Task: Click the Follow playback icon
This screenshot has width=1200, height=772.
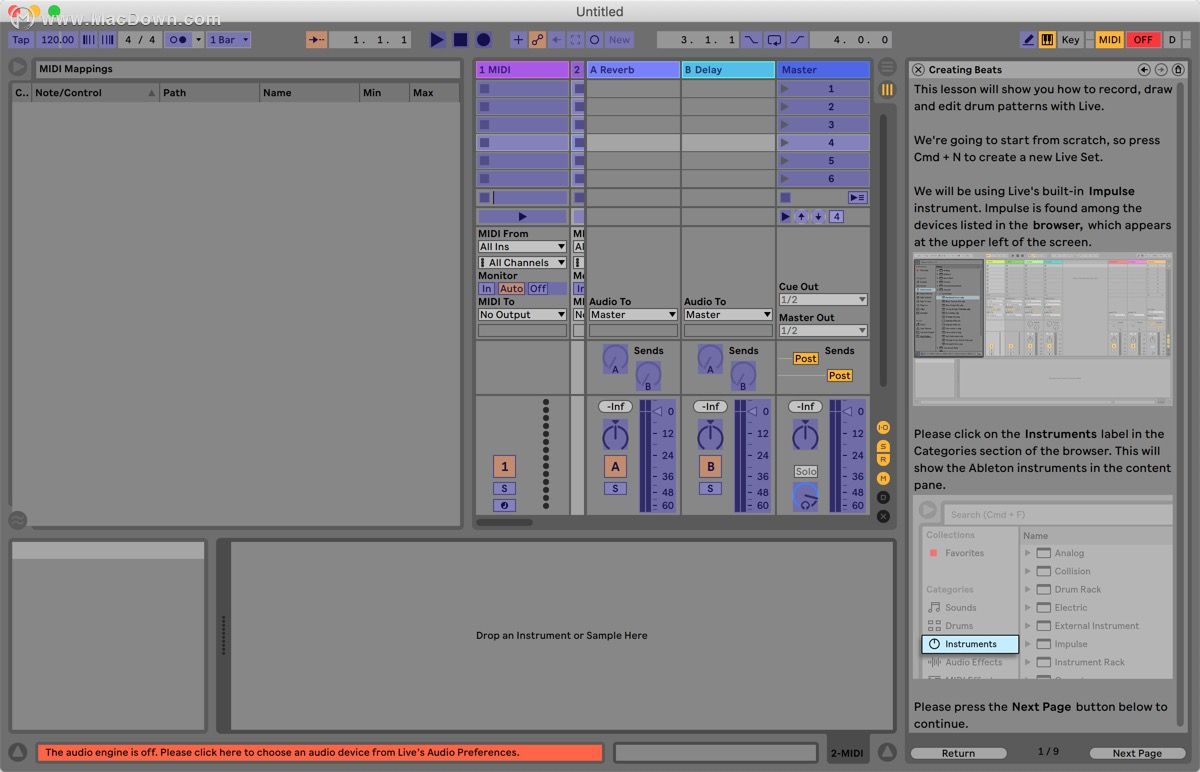Action: click(x=316, y=40)
